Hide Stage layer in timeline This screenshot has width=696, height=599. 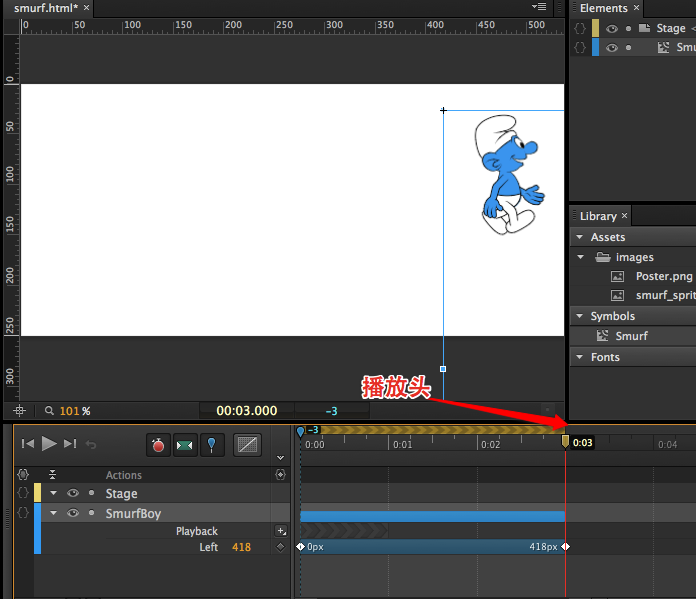pos(73,493)
